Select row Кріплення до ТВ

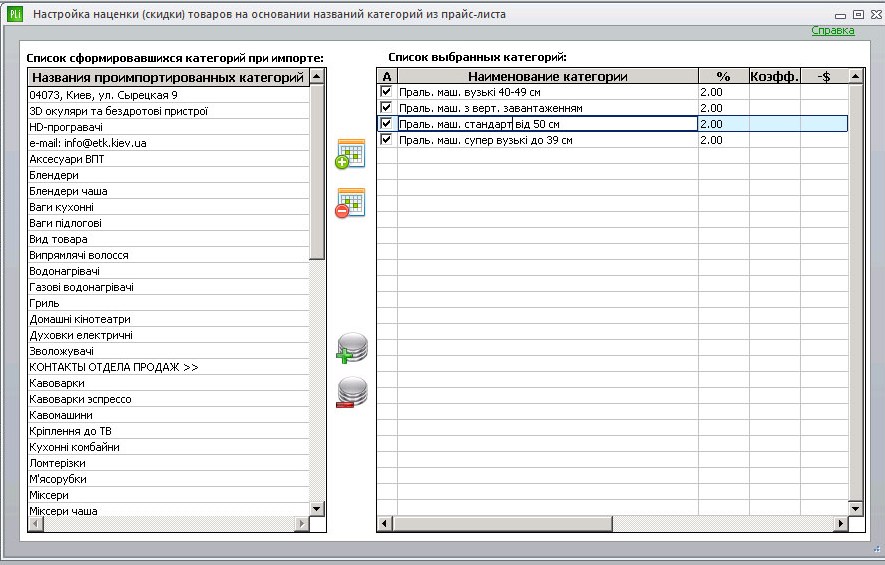click(x=168, y=431)
